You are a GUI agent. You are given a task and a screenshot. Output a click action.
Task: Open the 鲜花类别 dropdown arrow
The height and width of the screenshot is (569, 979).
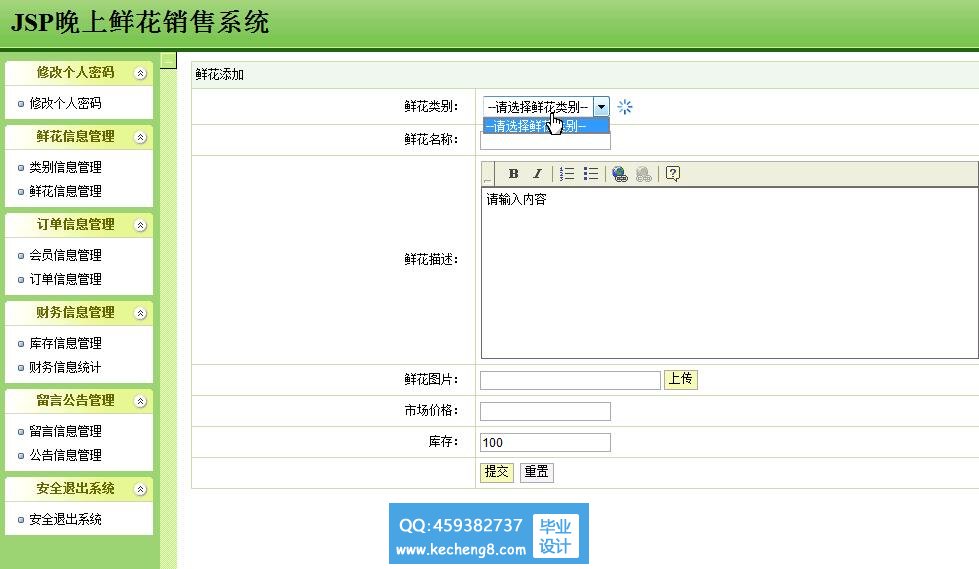tap(601, 107)
